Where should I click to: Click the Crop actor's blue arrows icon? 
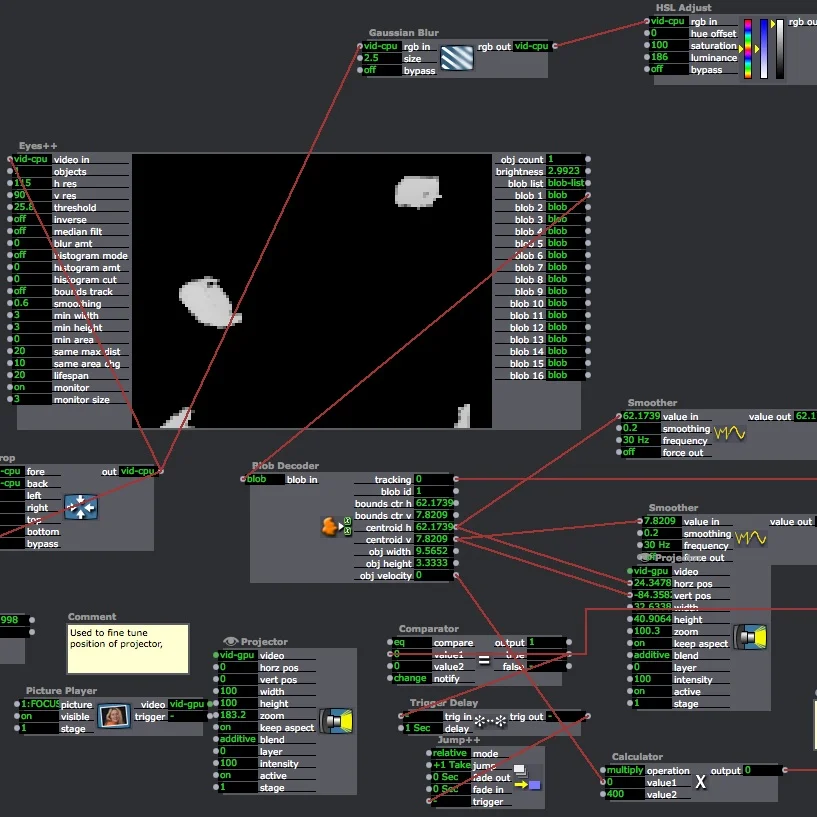[x=81, y=506]
